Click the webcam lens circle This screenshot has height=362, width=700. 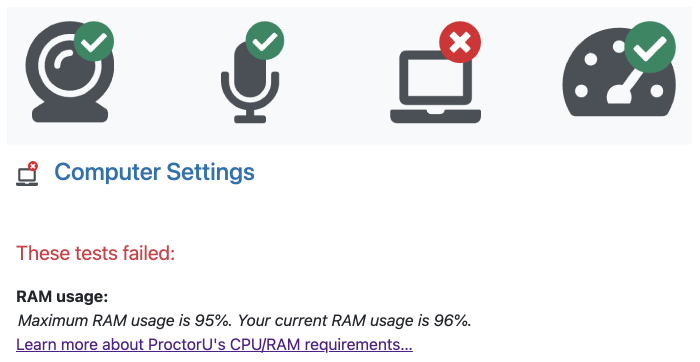(68, 66)
